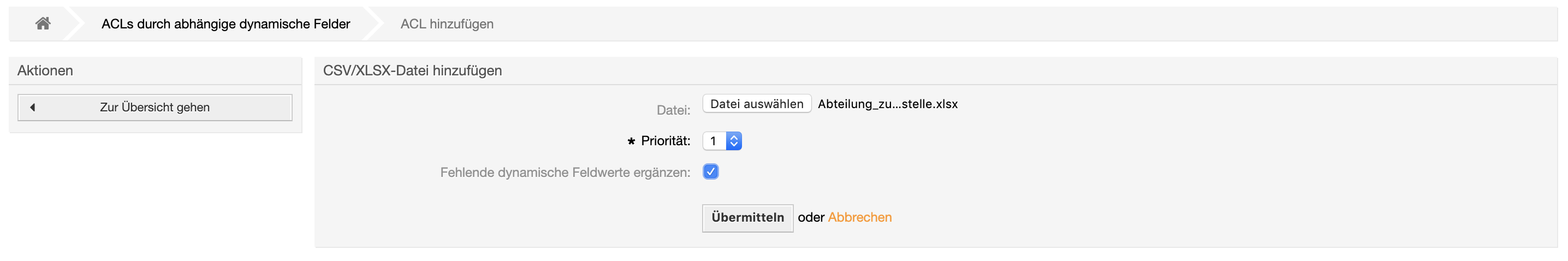Uncheck Fehlende dynamische Feldwerte ergänzen checkbox
Screen dimensions: 1568x261
click(710, 171)
